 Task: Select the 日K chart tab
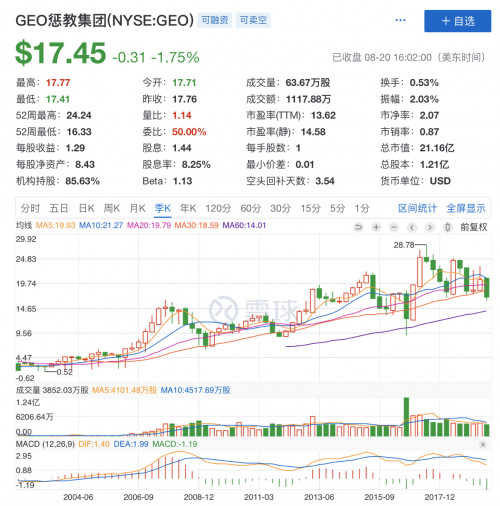point(87,208)
